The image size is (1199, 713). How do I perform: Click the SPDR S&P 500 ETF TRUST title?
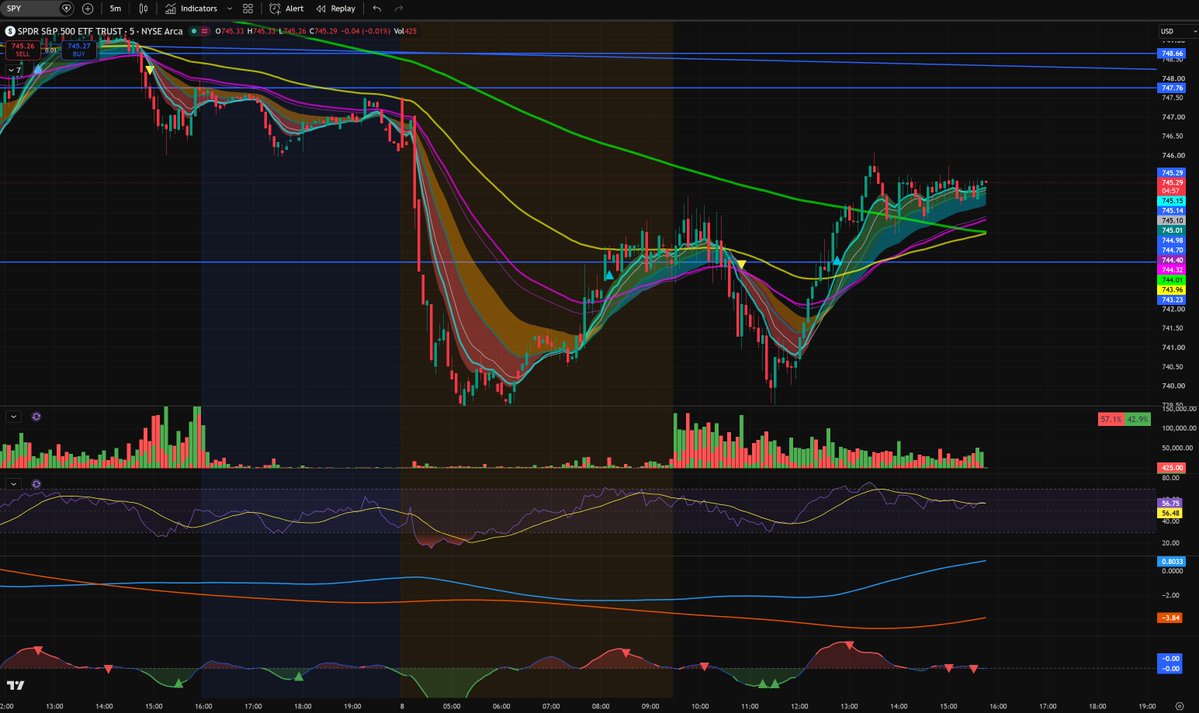[70, 31]
